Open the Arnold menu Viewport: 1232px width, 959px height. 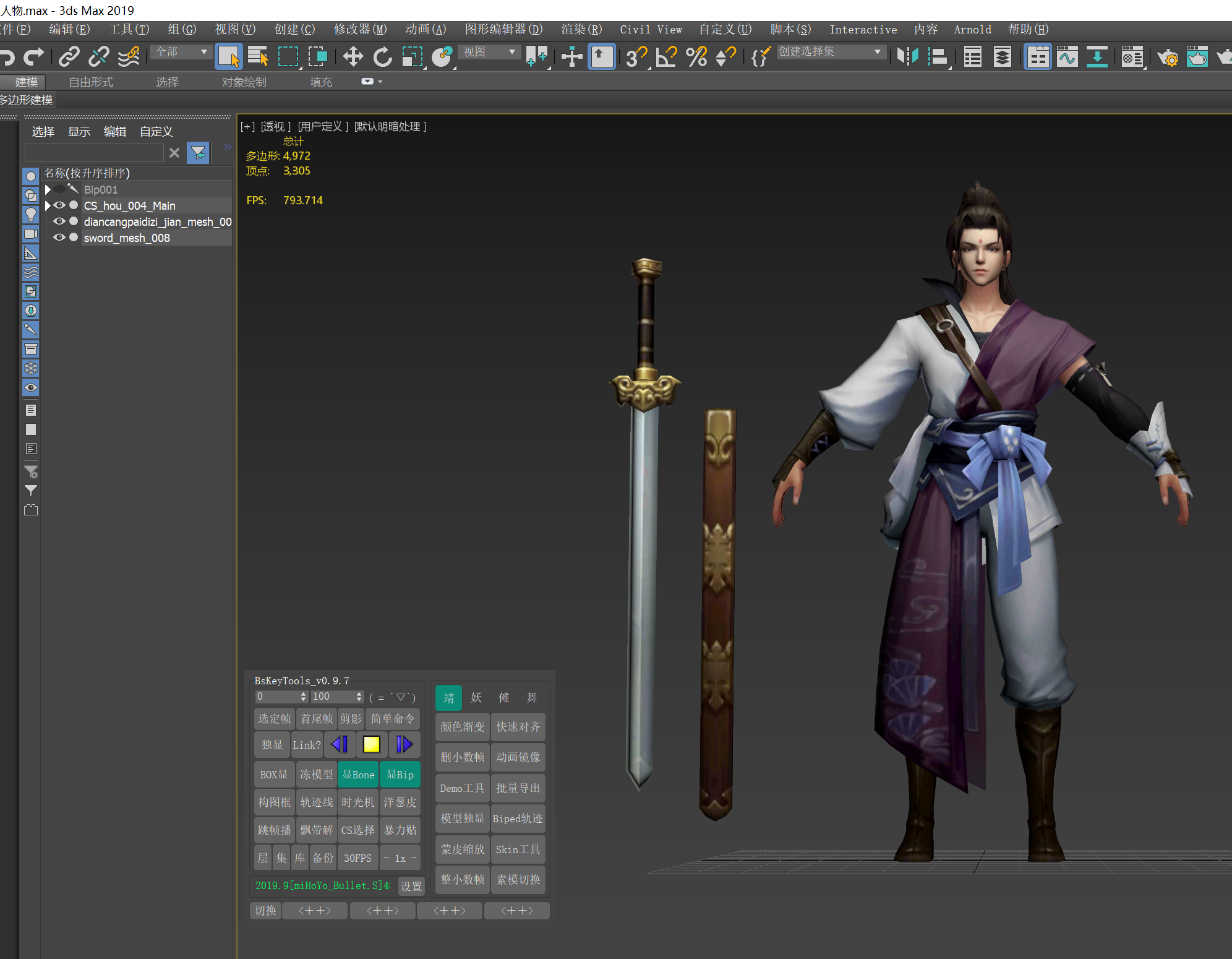[972, 30]
